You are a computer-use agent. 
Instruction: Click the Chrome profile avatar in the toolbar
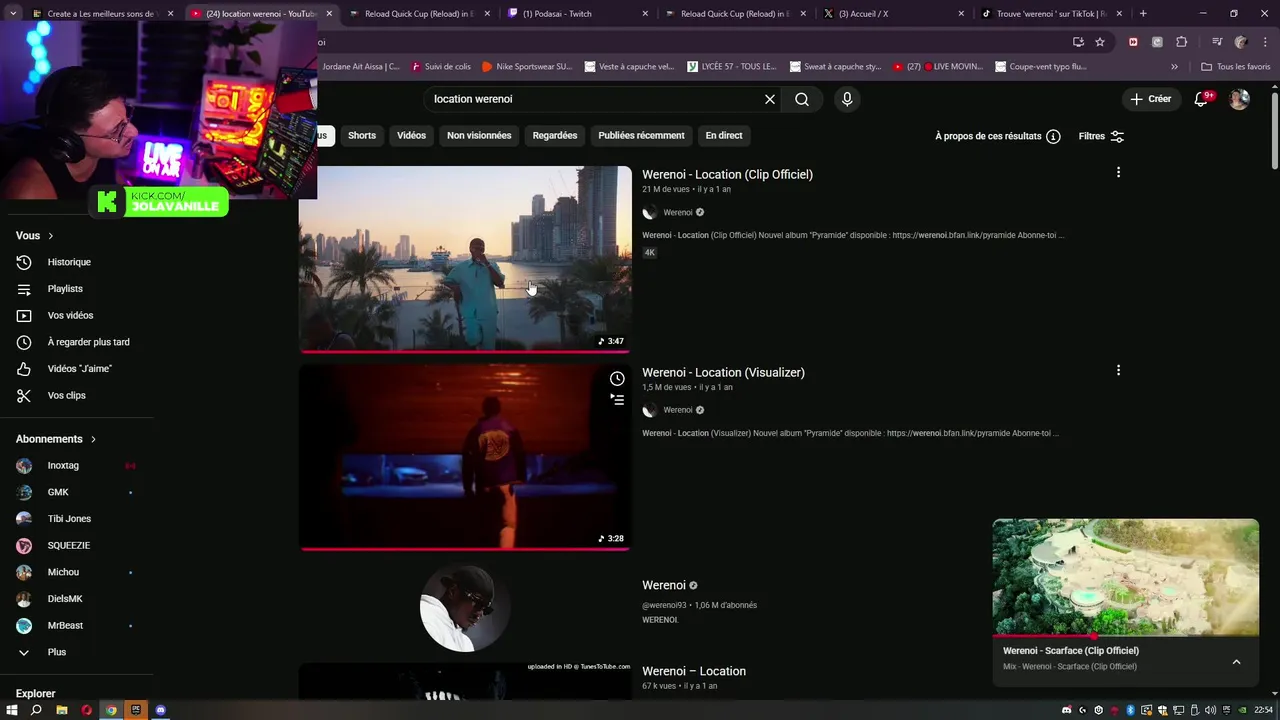1241,42
